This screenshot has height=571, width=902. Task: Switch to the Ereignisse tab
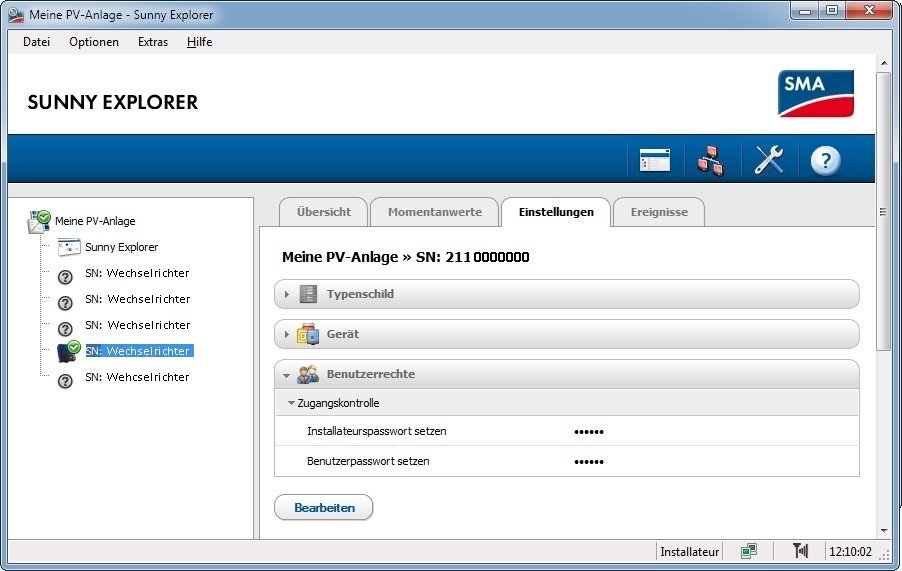pos(659,212)
